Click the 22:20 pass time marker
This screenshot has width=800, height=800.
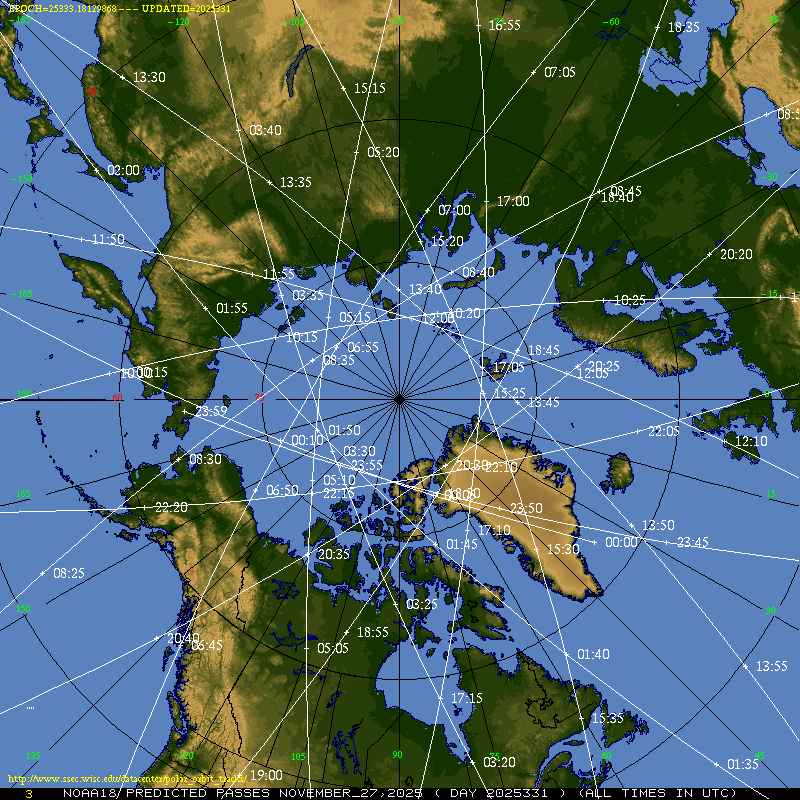tap(171, 507)
